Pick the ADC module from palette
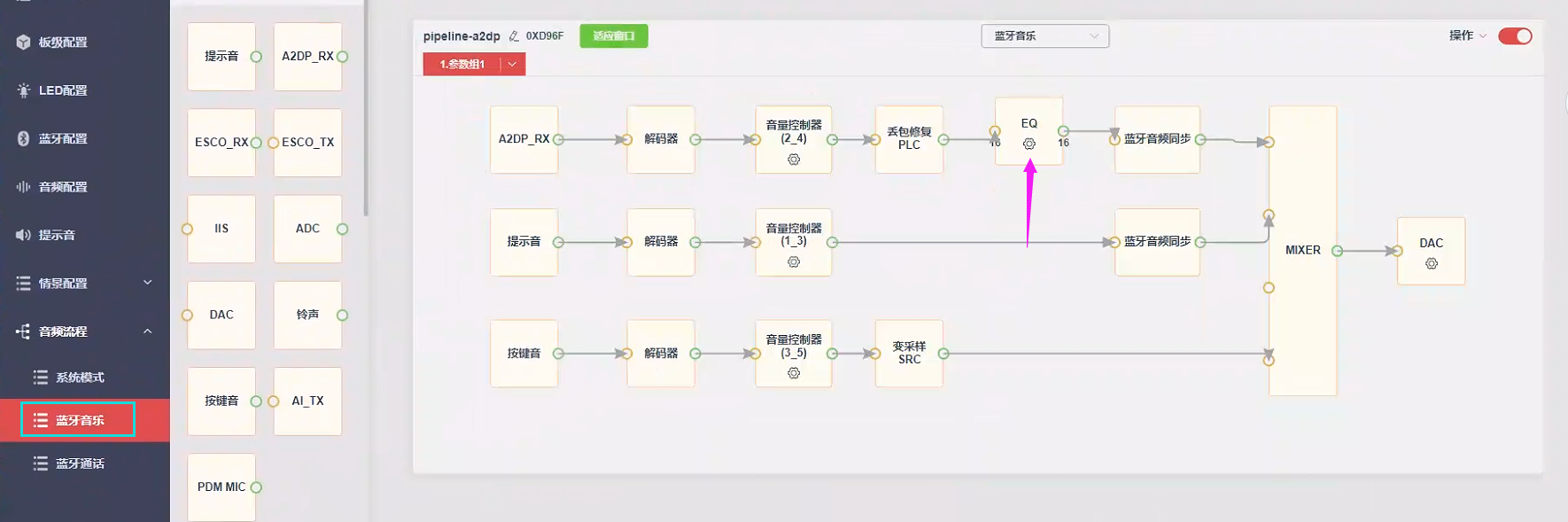This screenshot has width=1568, height=522. (307, 229)
